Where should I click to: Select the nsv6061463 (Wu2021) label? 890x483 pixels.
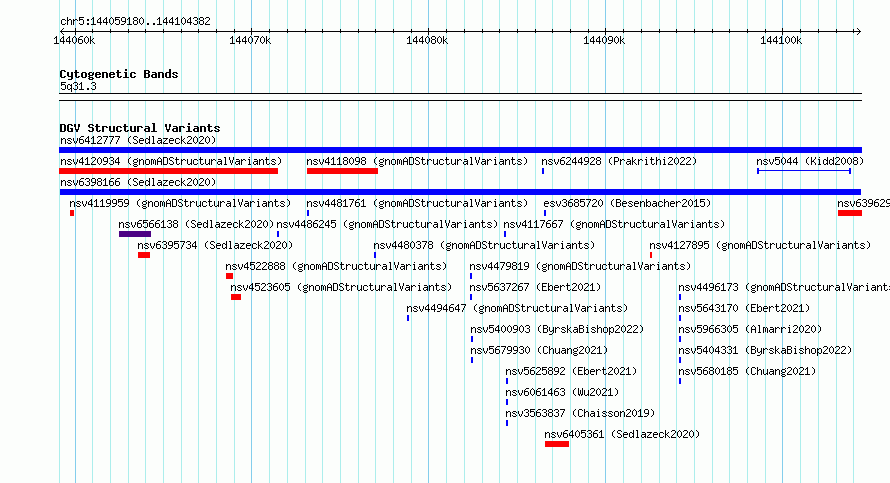point(562,392)
